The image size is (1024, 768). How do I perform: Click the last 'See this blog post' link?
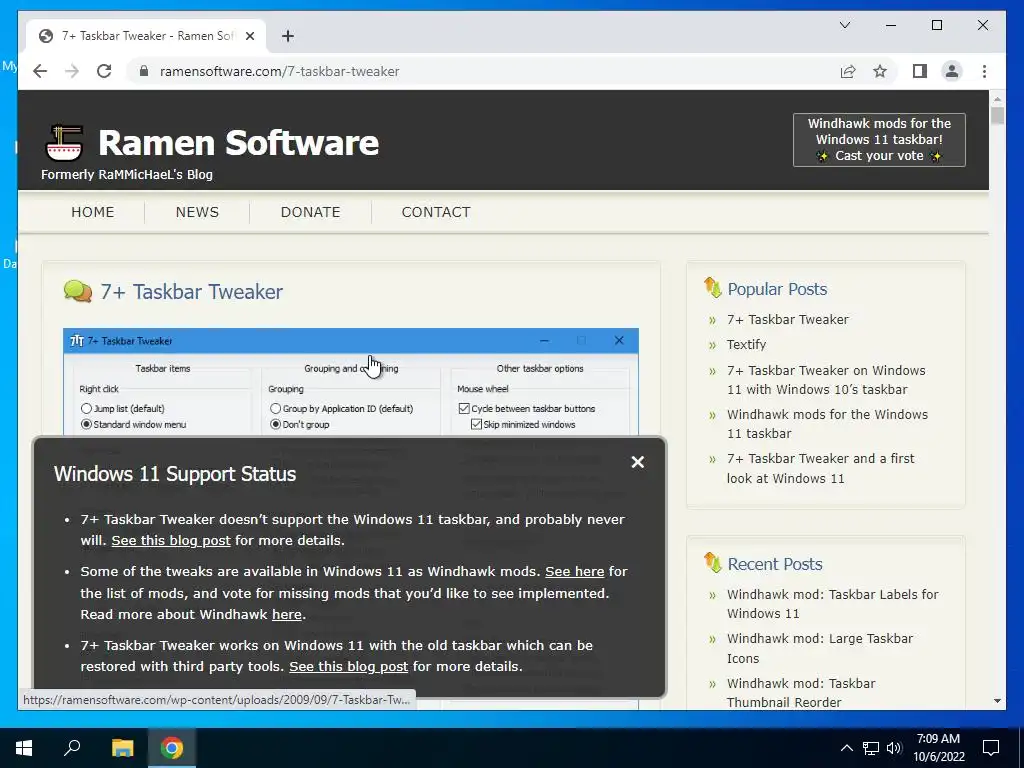click(x=349, y=667)
